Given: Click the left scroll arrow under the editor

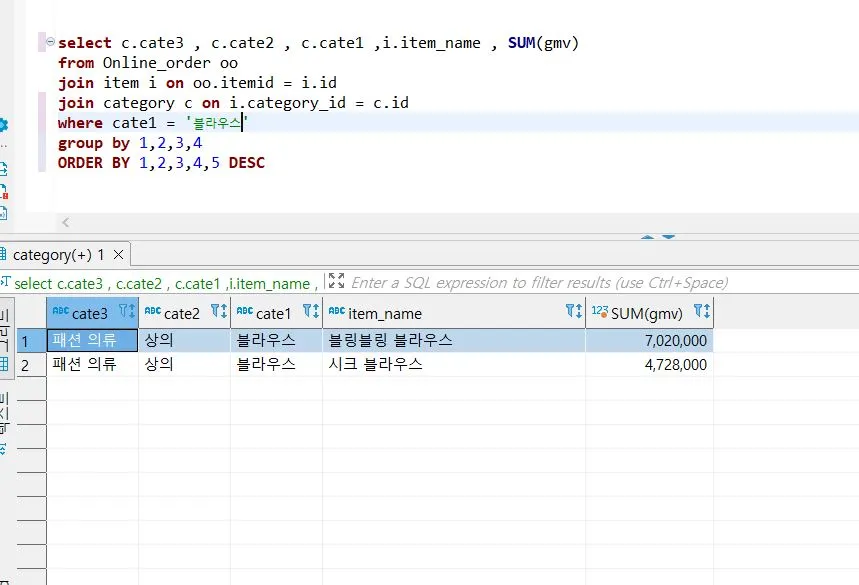Looking at the screenshot, I should [x=66, y=222].
